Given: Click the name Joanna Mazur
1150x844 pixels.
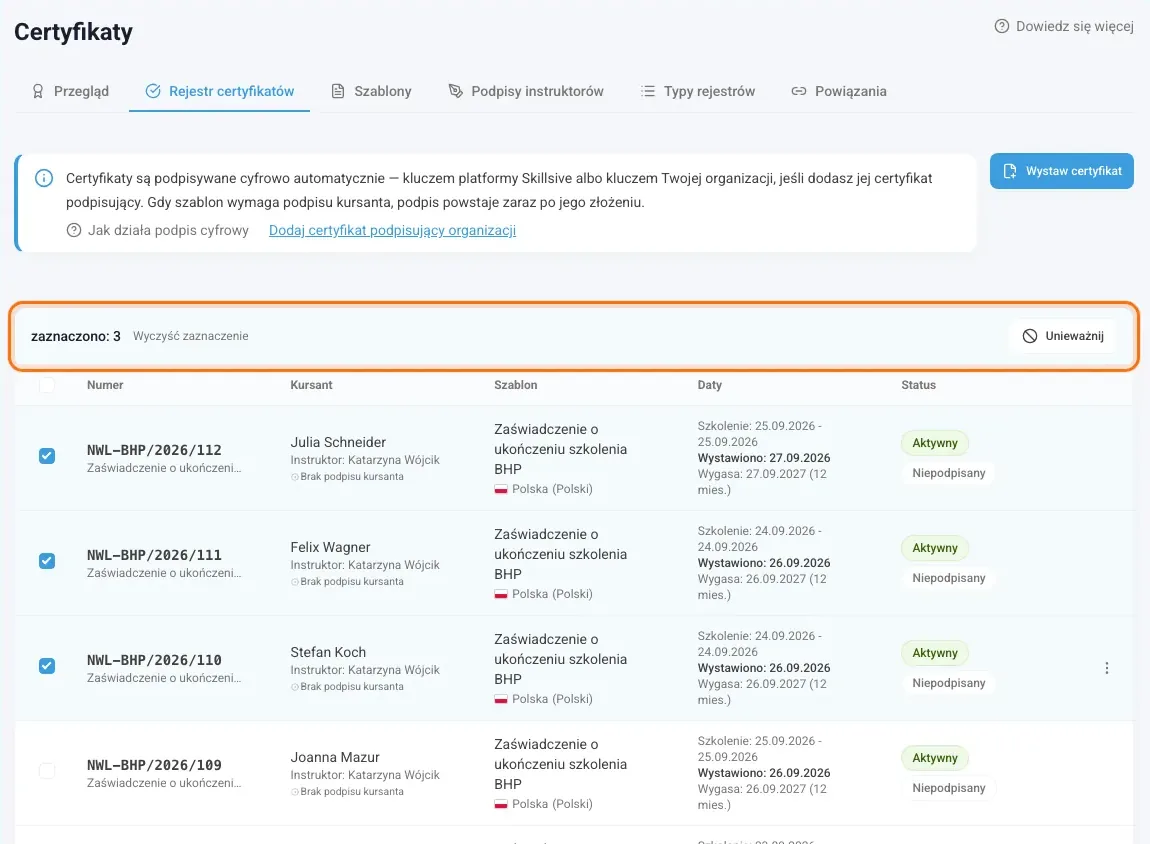Looking at the screenshot, I should 335,757.
